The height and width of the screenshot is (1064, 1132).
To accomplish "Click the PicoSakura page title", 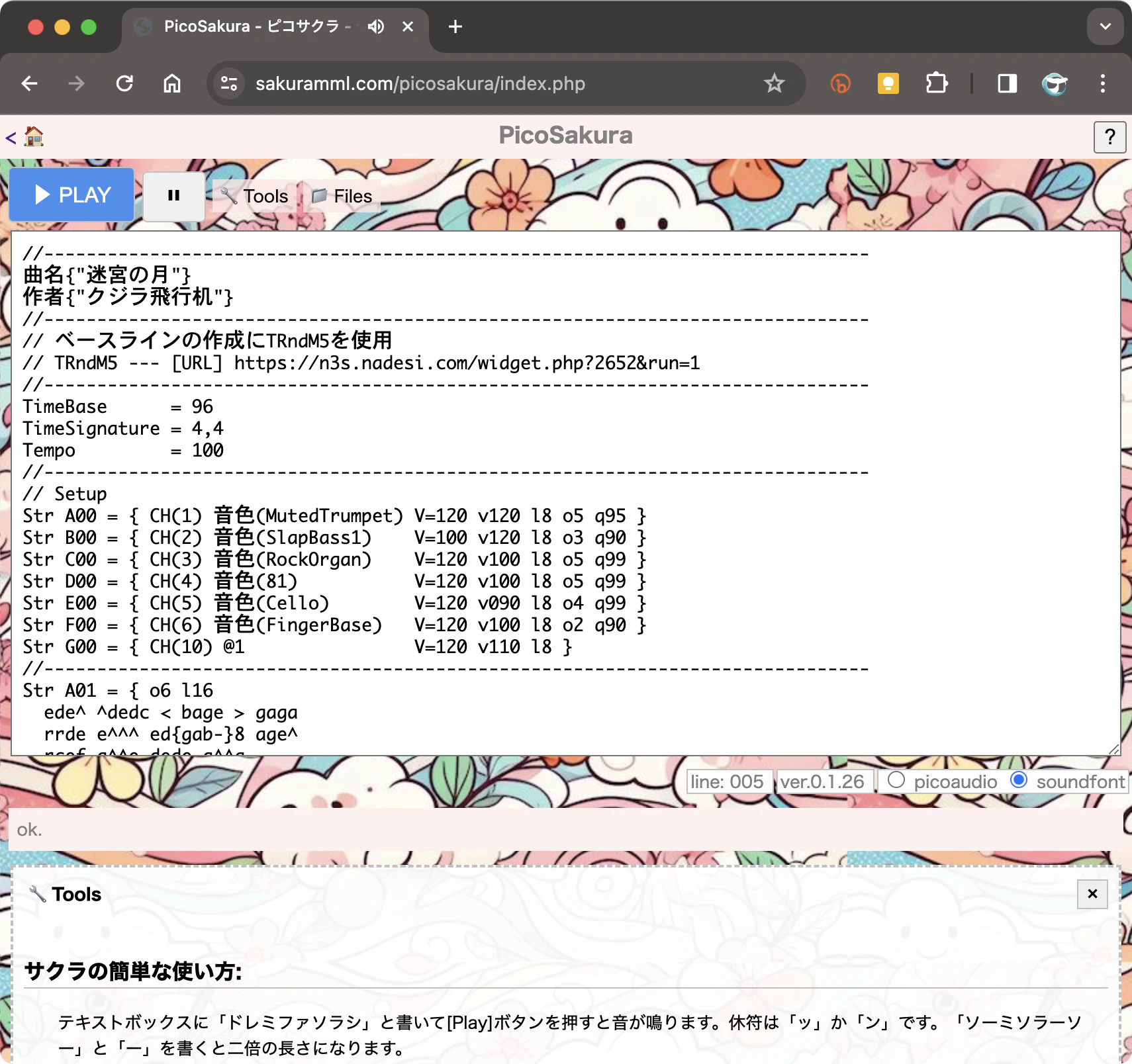I will point(565,135).
